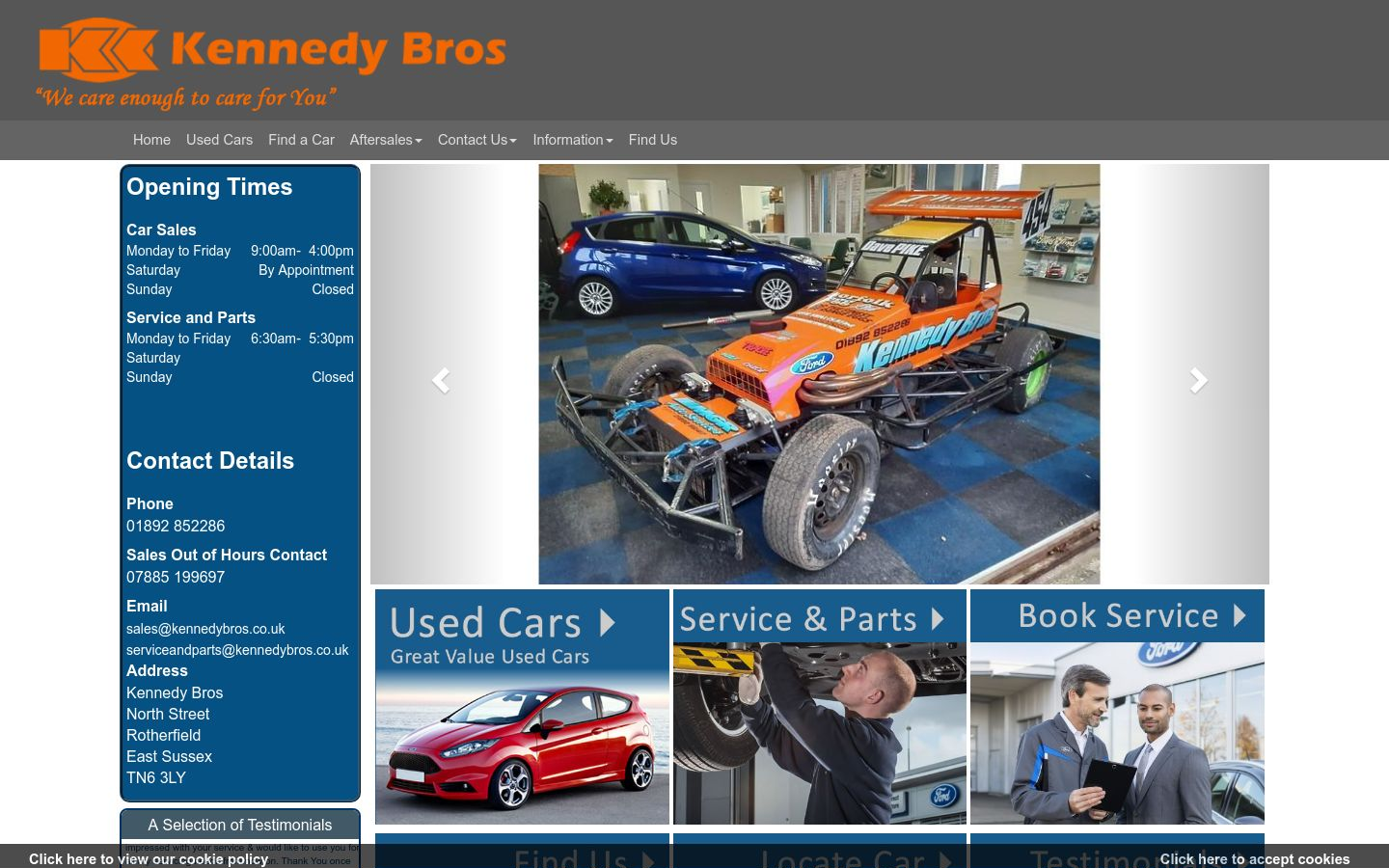Open the Service & Parts tile
The width and height of the screenshot is (1389, 868).
[820, 707]
